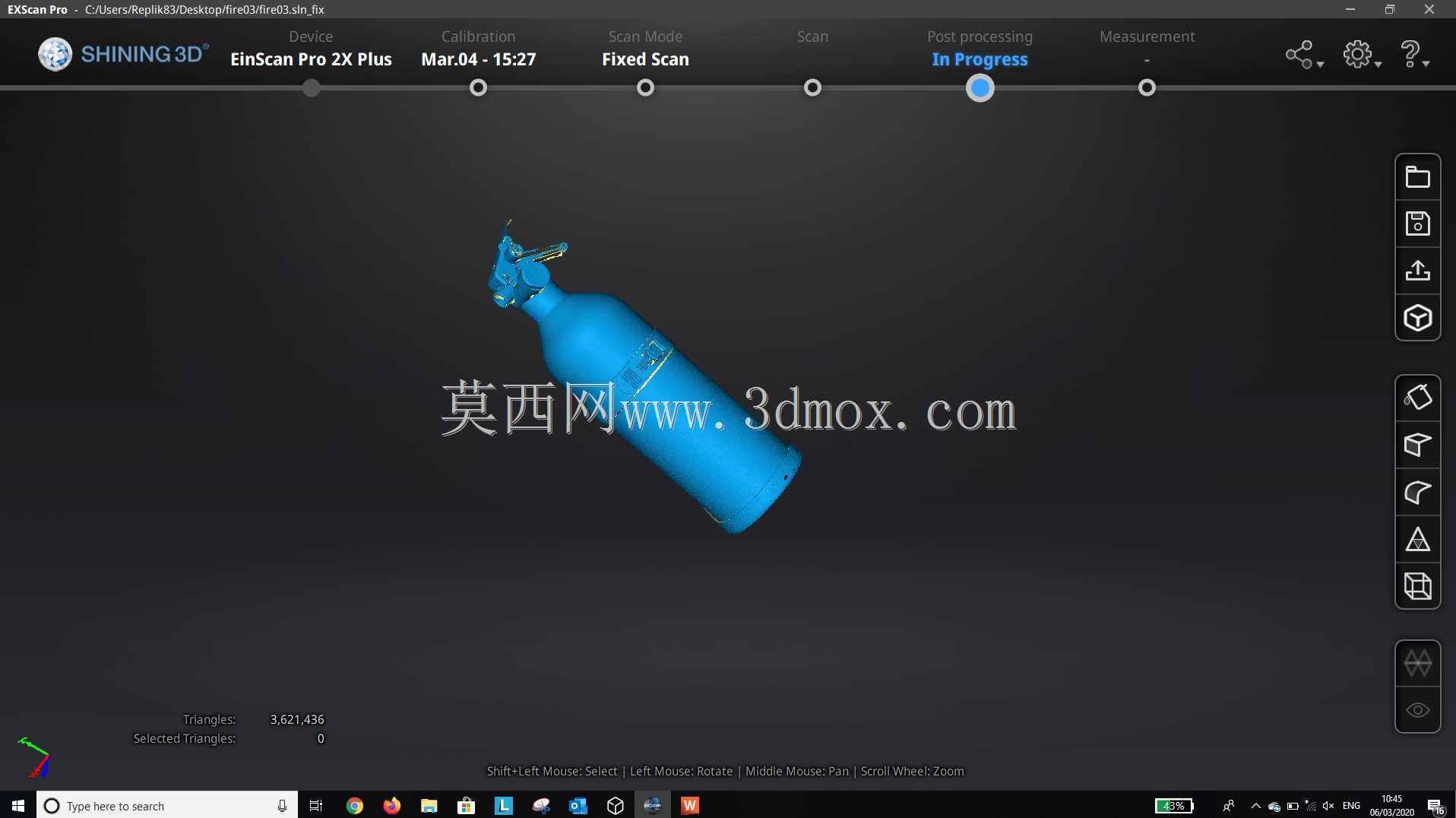
Task: Click the dimmed double-triangle mesh icon
Action: [1417, 664]
